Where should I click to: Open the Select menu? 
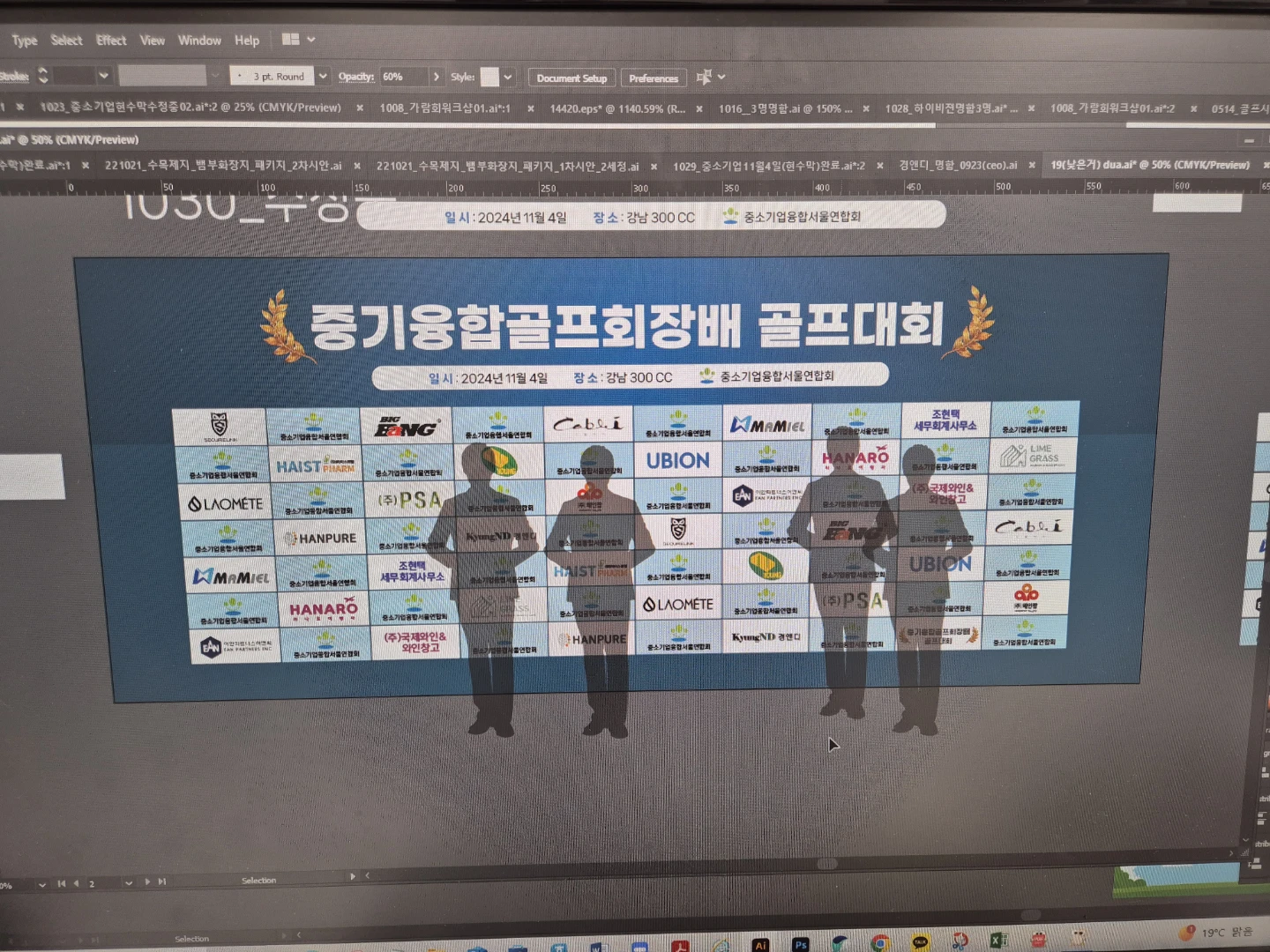pos(66,41)
